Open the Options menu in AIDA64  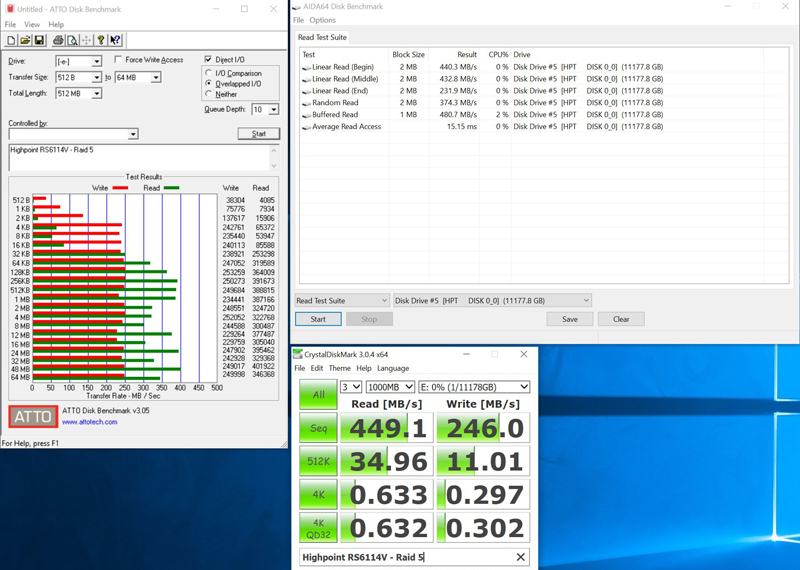[322, 20]
